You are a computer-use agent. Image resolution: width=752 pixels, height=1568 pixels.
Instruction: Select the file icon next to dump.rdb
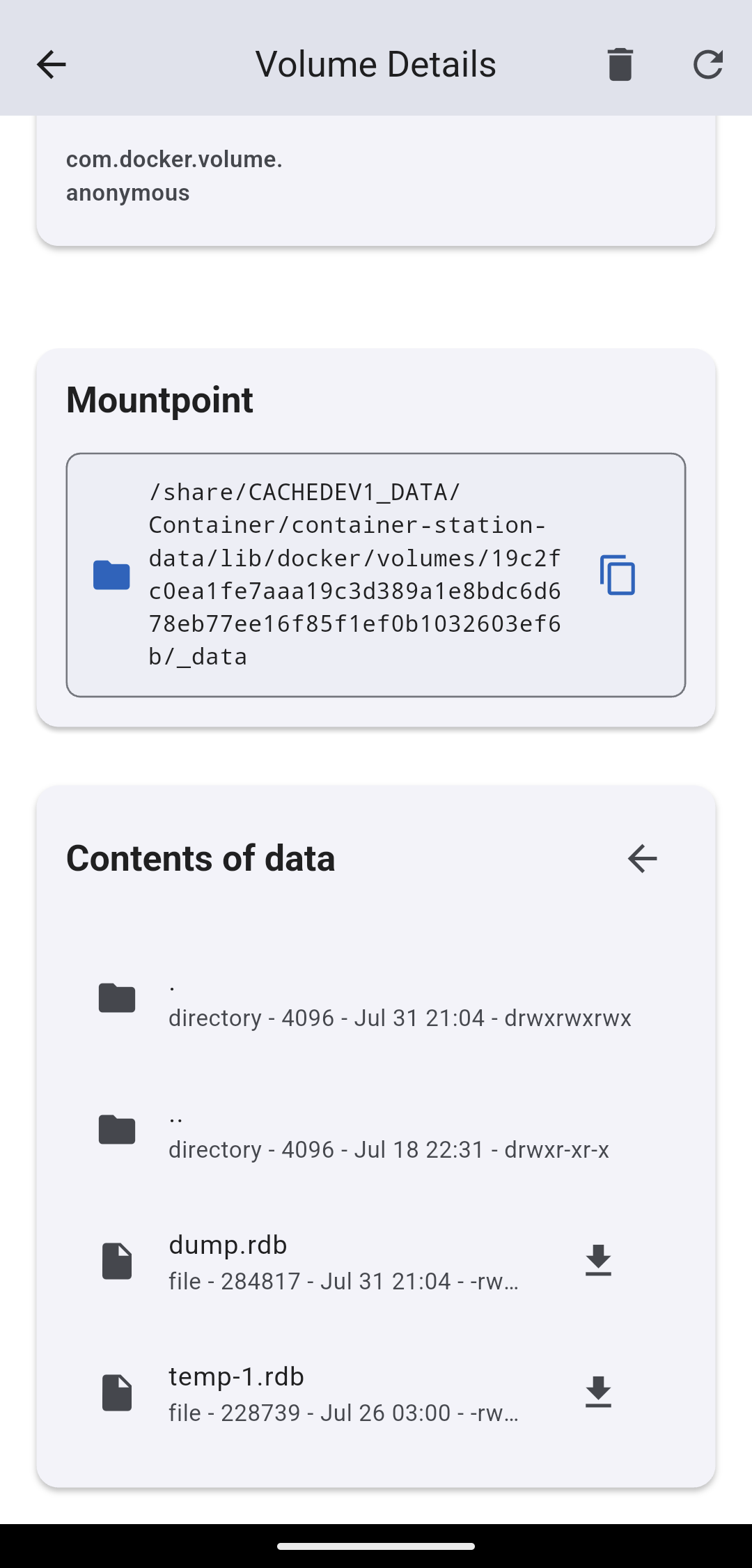pos(118,1261)
